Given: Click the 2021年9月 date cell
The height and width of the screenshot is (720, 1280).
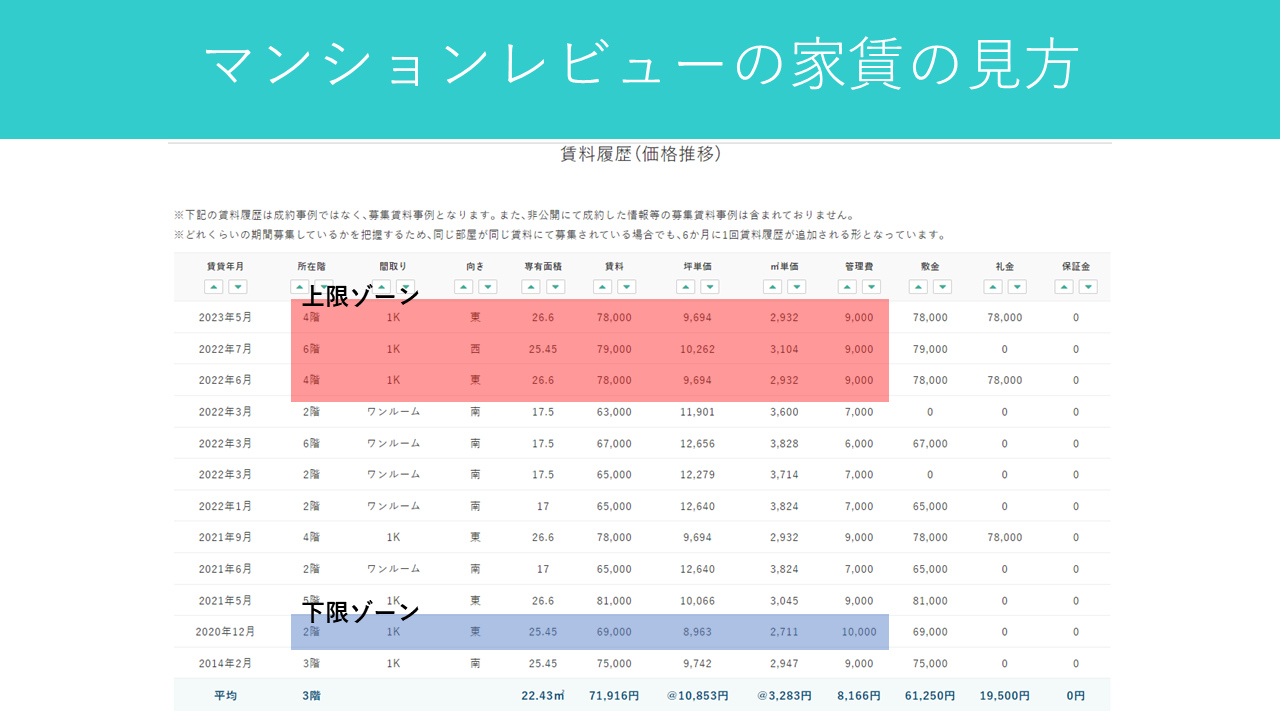Looking at the screenshot, I should click(225, 537).
